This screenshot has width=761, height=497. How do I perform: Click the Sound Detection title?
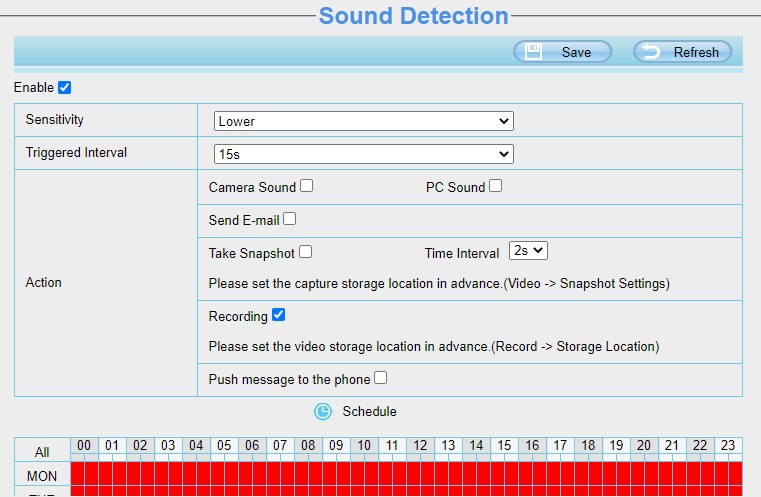click(414, 16)
